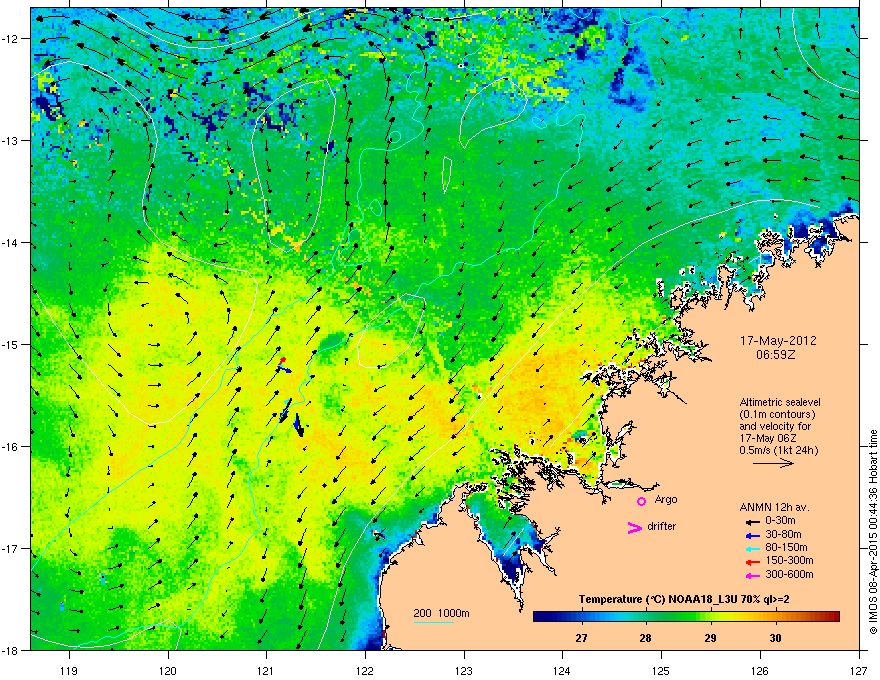The width and height of the screenshot is (880, 680).
Task: Click the cyan 200 1000m depth line sample
Action: click(x=434, y=622)
